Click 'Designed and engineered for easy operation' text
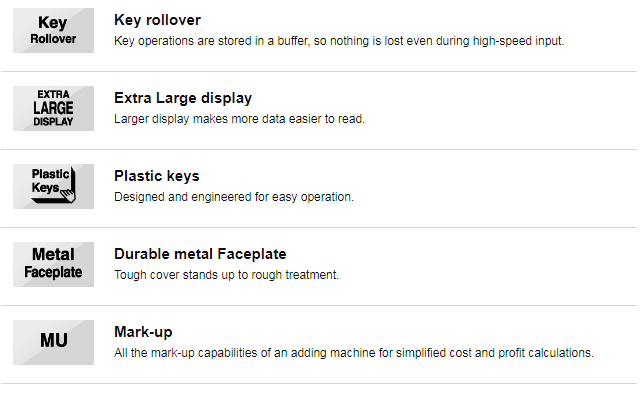This screenshot has height=396, width=641. [x=234, y=197]
